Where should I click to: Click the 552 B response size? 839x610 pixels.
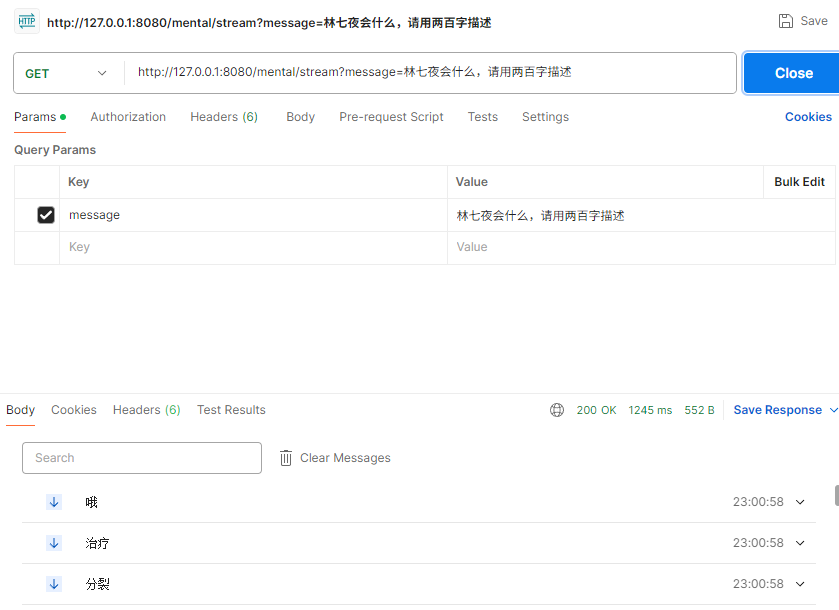(x=699, y=410)
